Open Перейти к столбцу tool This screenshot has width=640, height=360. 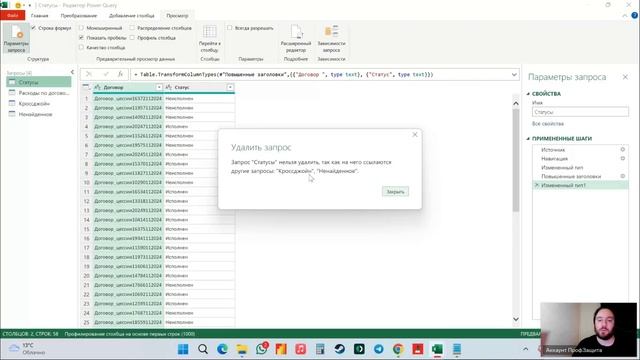click(x=209, y=39)
